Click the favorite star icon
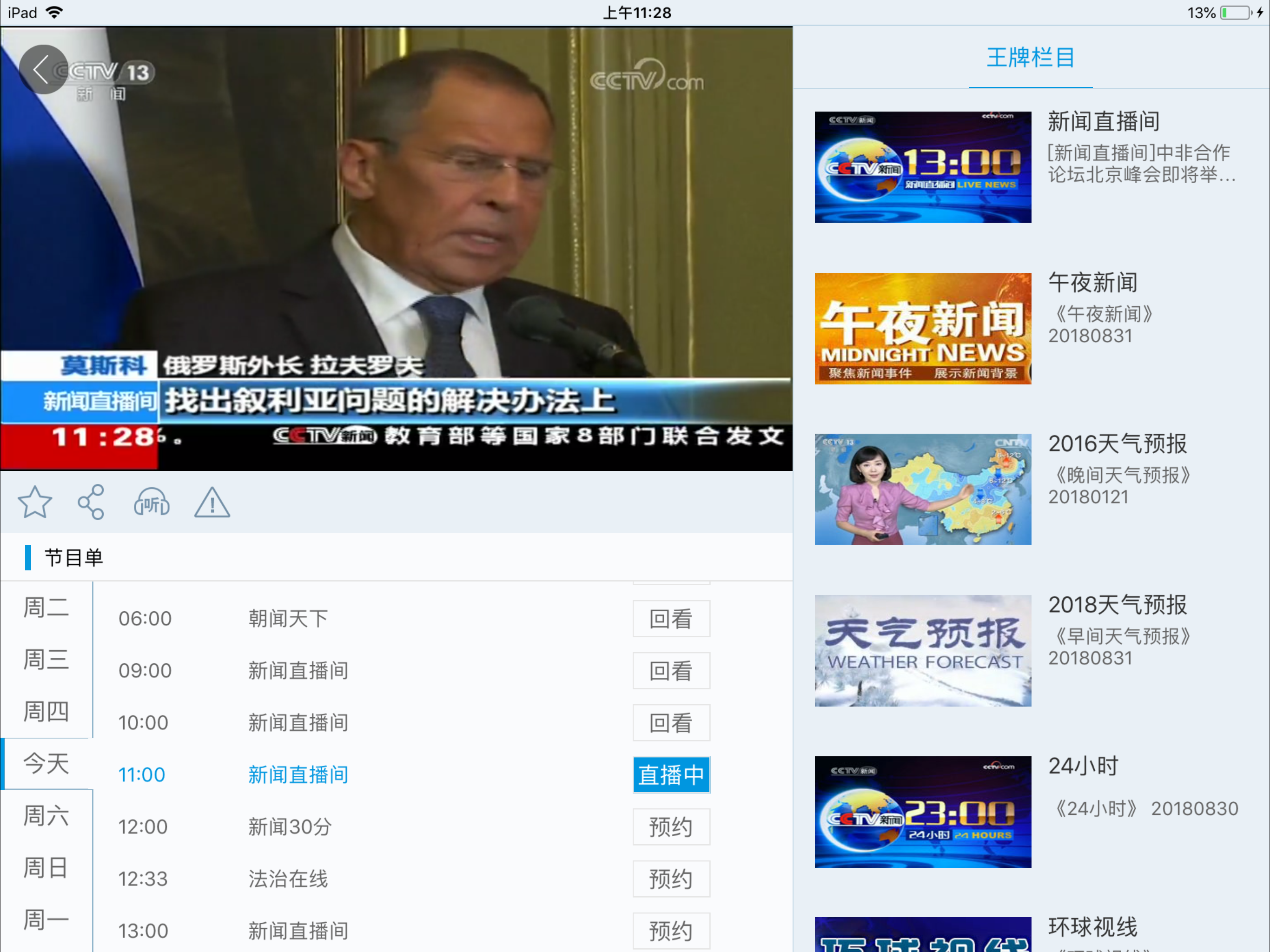The image size is (1270, 952). (x=36, y=501)
